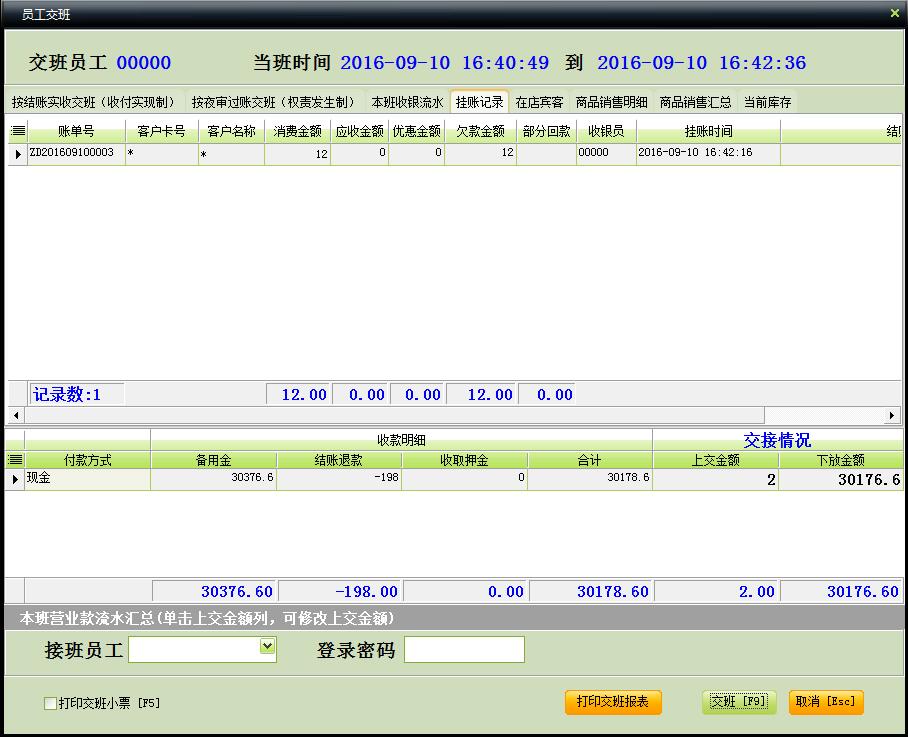Open the payment grid column selector icon

(x=14, y=460)
